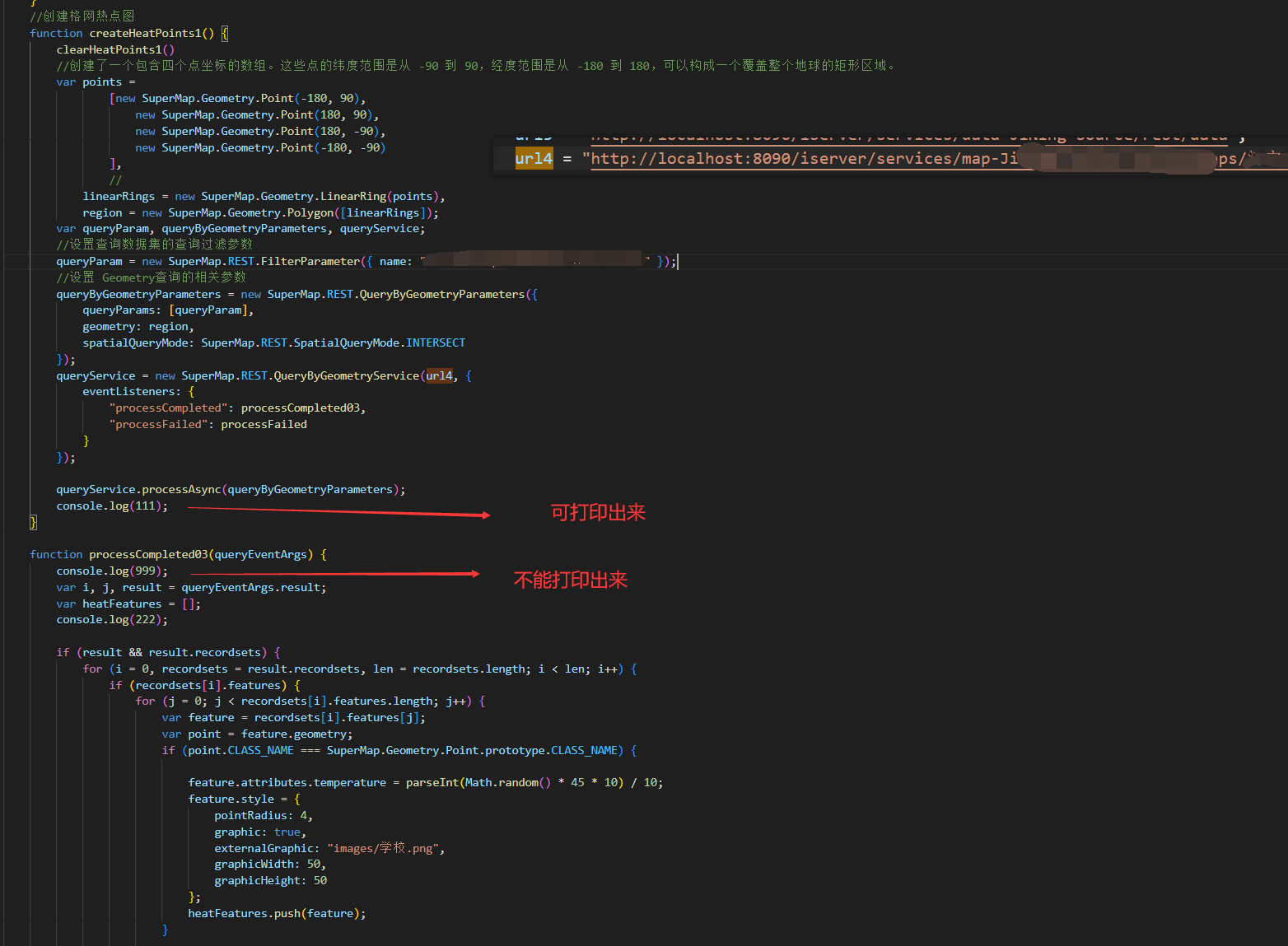Viewport: 1288px width, 946px height.
Task: Click highlighted url4 in QueryByGeometryService call
Action: [439, 375]
